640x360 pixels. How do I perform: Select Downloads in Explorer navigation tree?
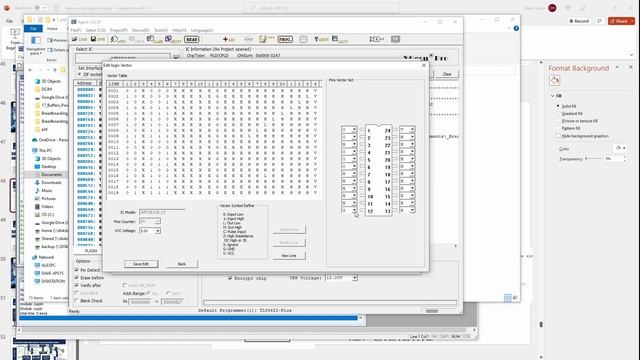51,182
